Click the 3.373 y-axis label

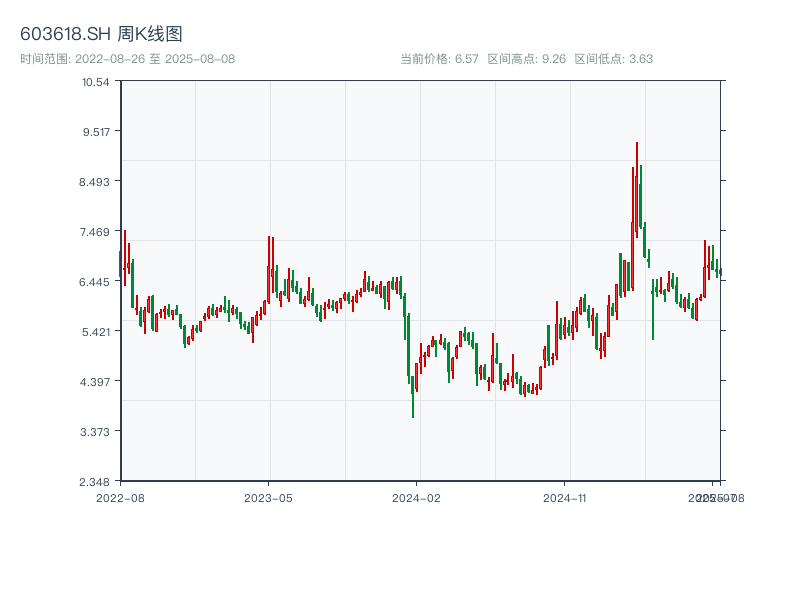click(96, 431)
